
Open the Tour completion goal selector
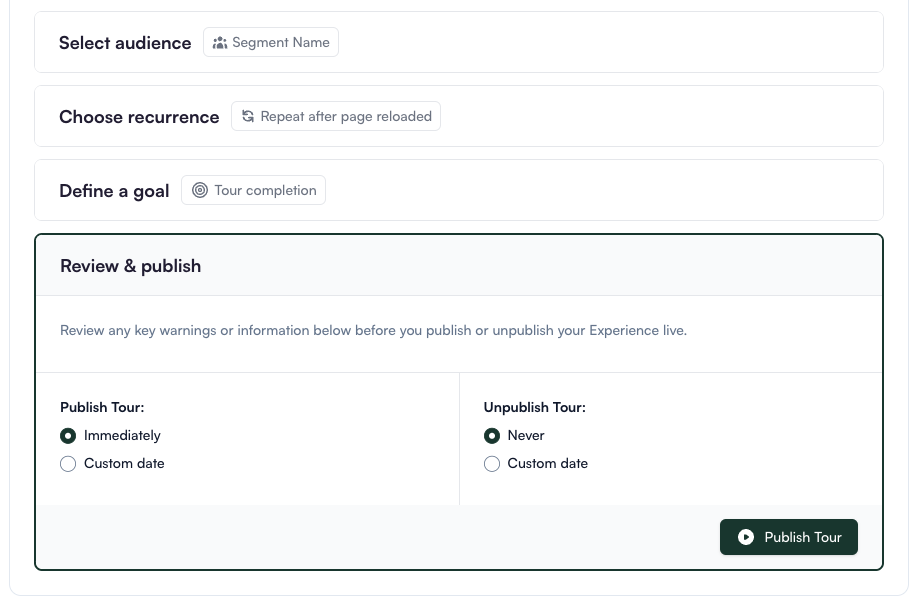click(253, 190)
